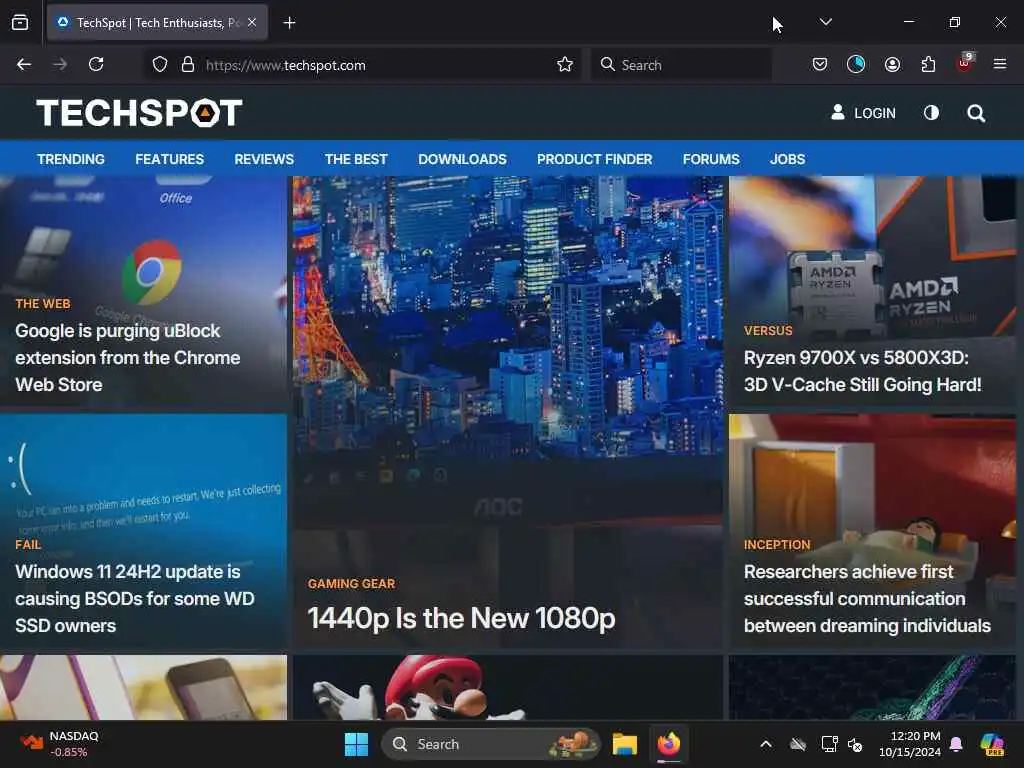Click the INCEPTION category label
1024x768 pixels.
point(777,545)
